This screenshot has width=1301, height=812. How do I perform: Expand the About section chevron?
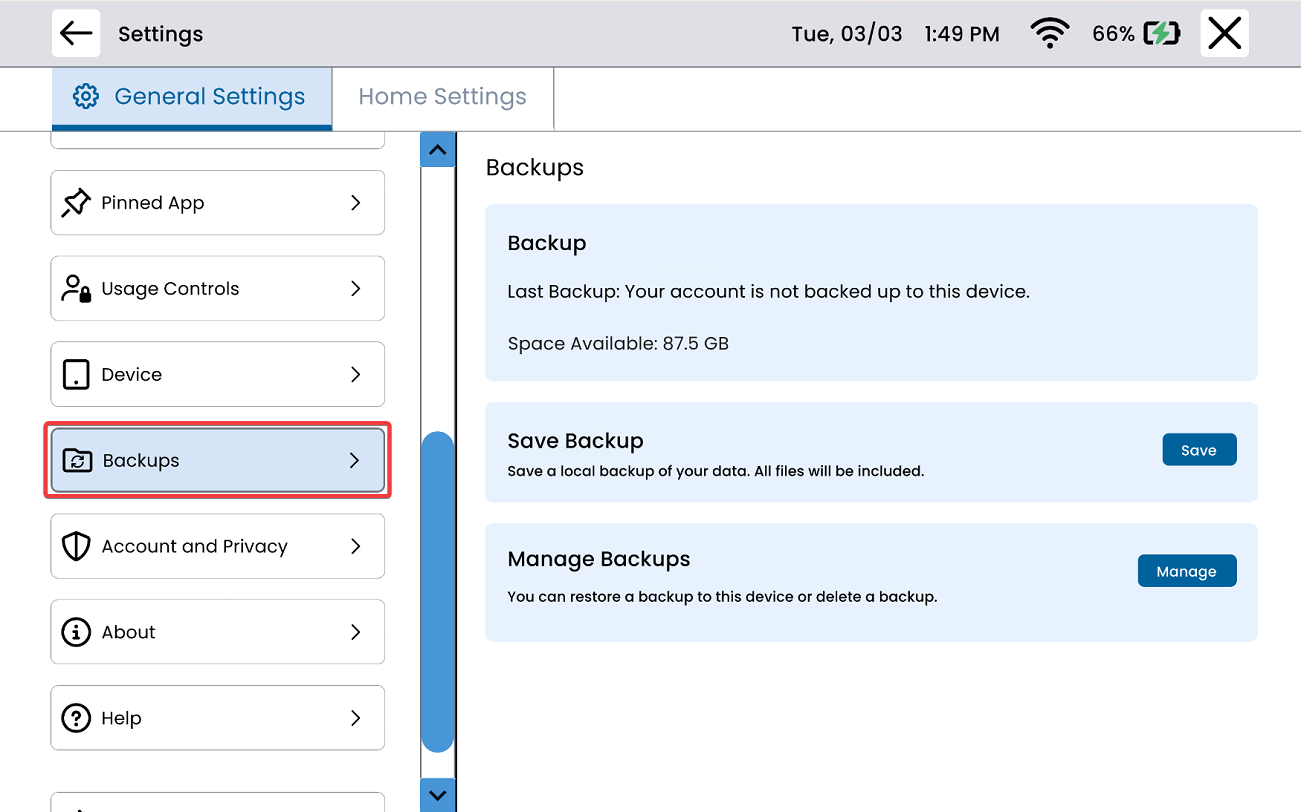point(355,633)
